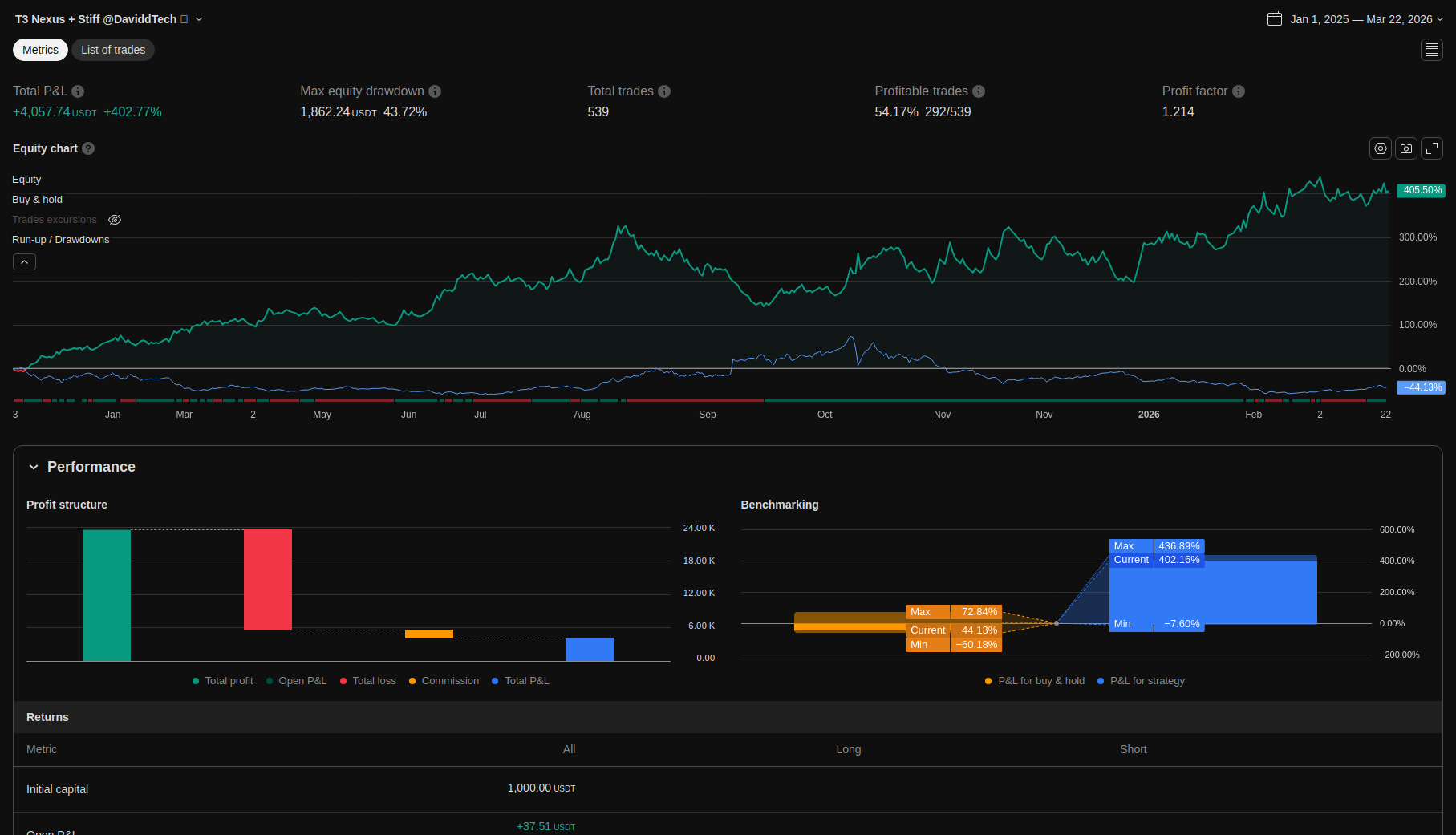Open the report layout icon at top right
Viewport: 1456px width, 835px height.
pyautogui.click(x=1431, y=50)
